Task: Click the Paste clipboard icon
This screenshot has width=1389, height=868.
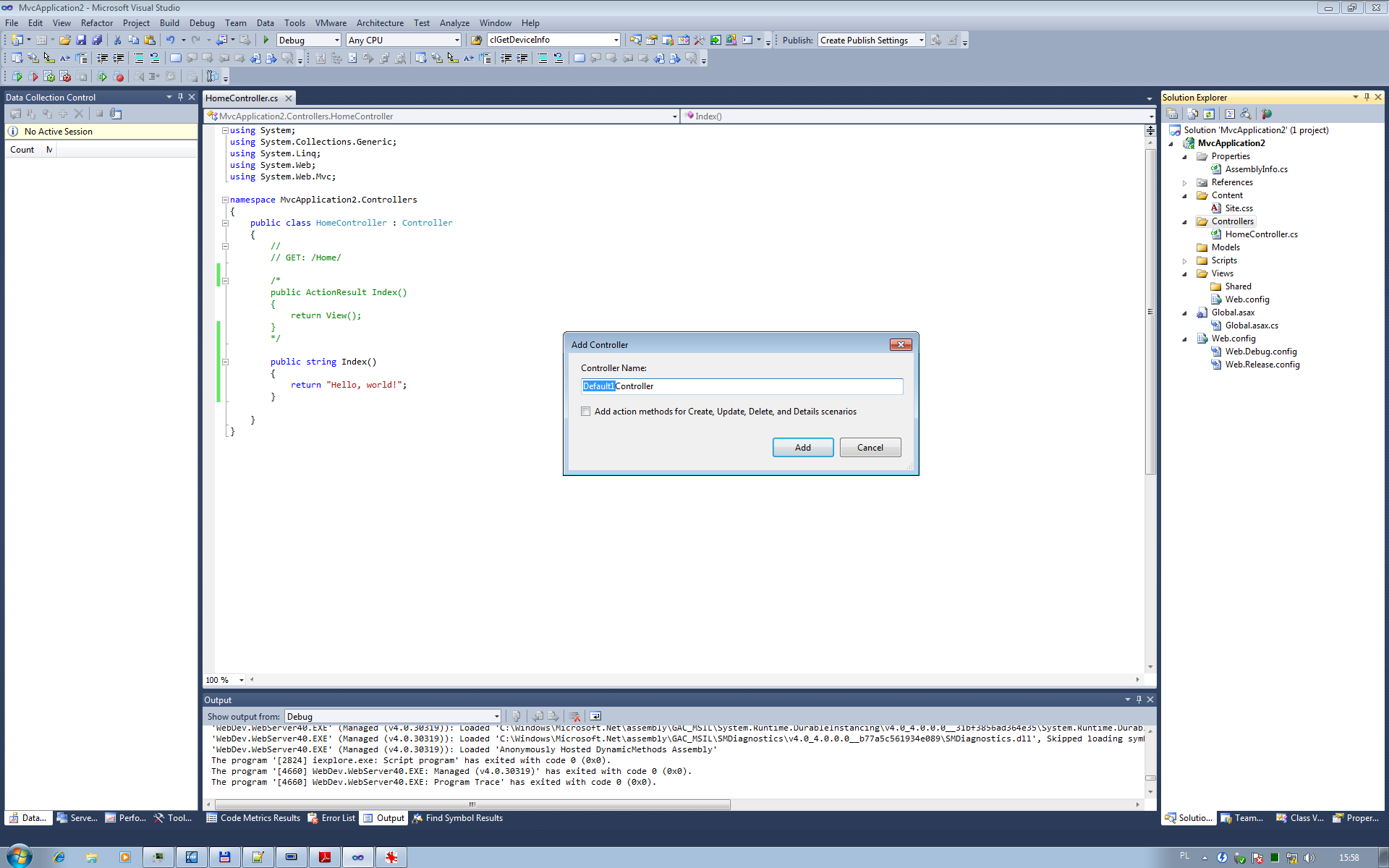Action: [x=150, y=41]
